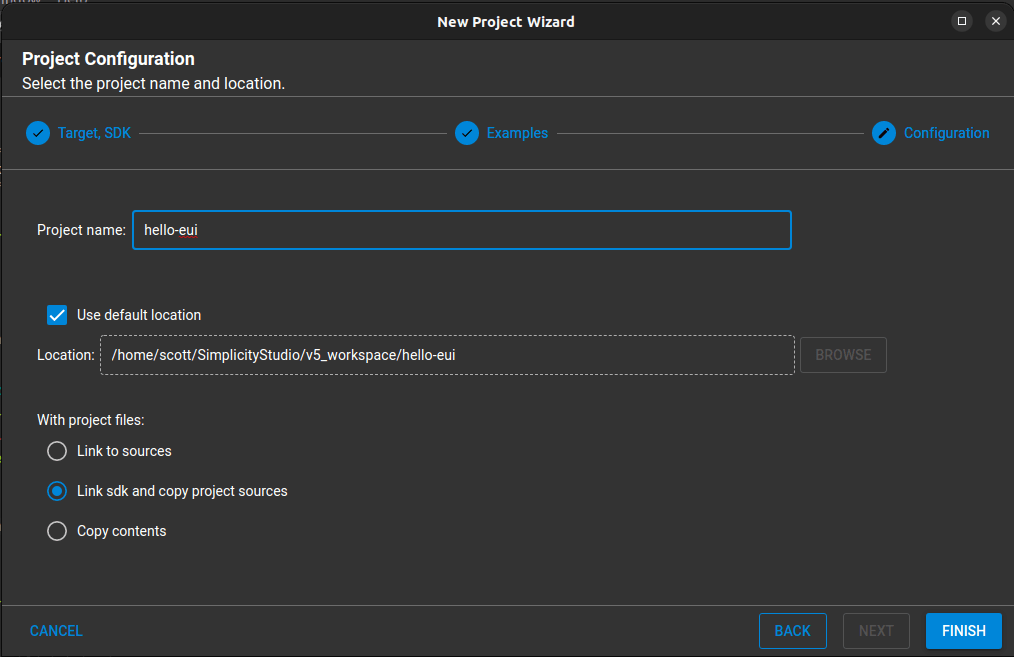Uncheck the Use default location checkbox
This screenshot has height=657, width=1014.
coord(57,315)
